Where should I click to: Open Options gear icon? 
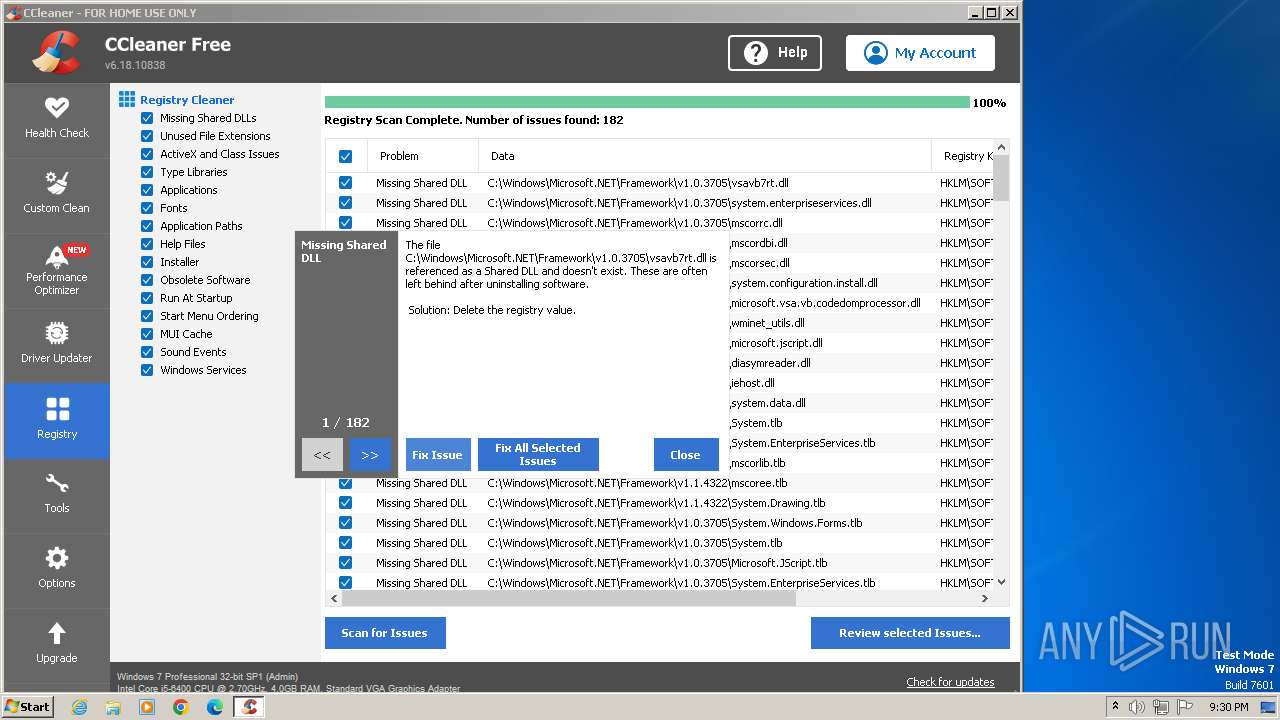[x=57, y=558]
